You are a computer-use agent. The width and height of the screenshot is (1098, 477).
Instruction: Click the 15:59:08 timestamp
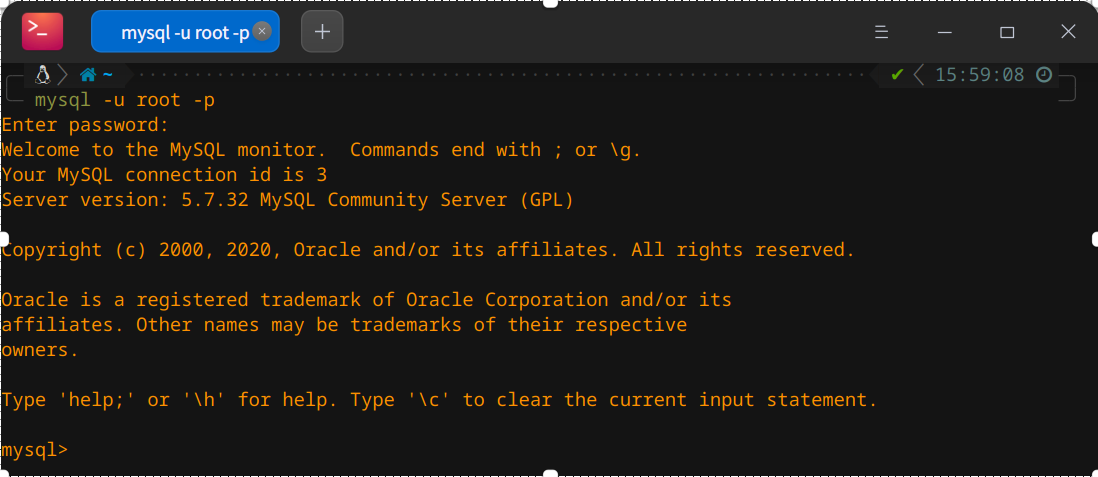pos(980,74)
